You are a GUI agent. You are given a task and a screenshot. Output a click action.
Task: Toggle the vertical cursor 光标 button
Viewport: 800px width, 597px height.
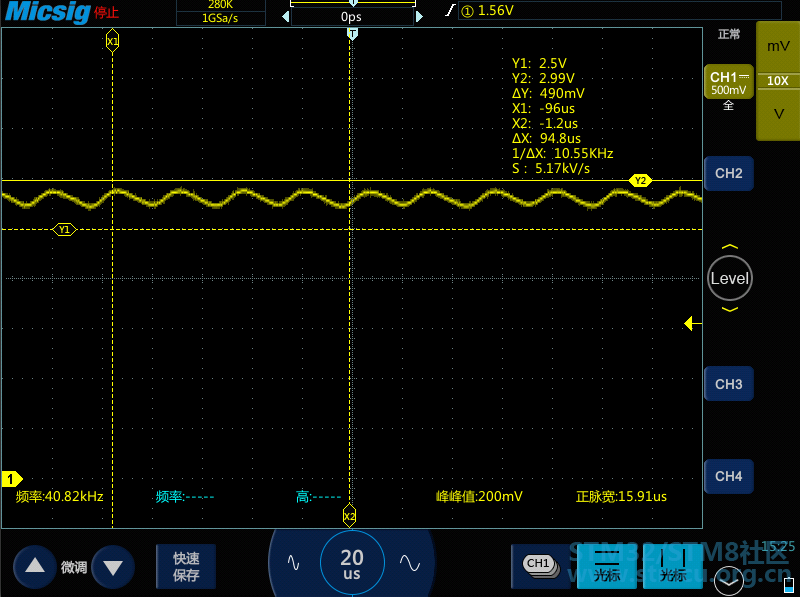click(672, 566)
